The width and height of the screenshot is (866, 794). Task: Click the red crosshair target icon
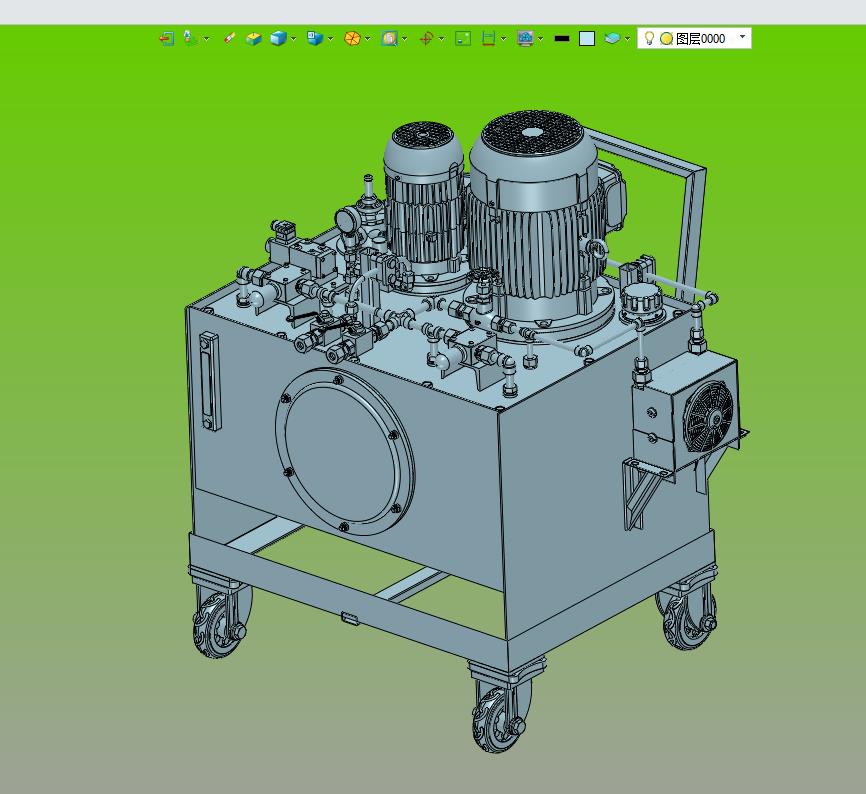click(x=426, y=38)
